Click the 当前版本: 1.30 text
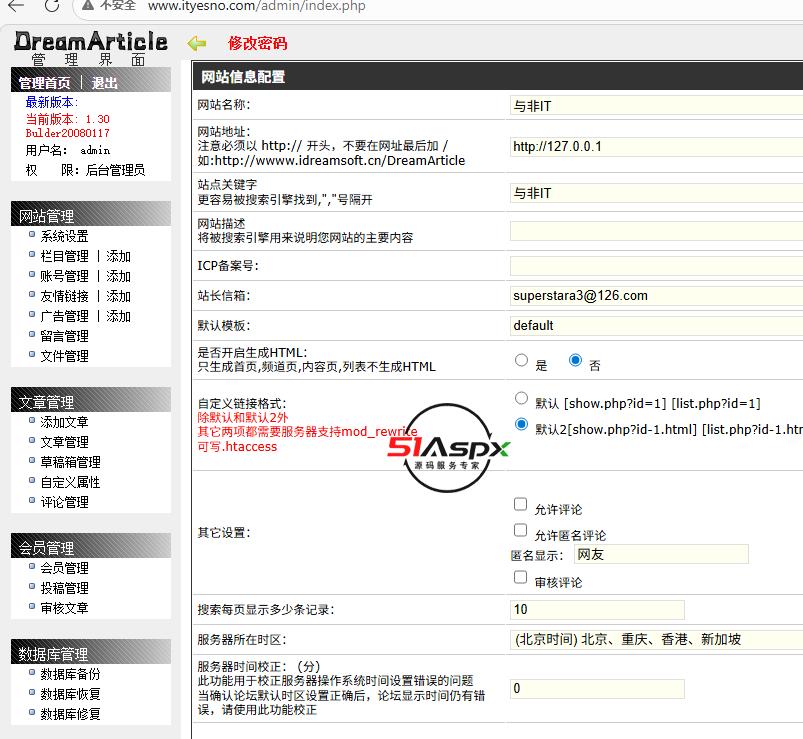The height and width of the screenshot is (739, 803). tap(68, 119)
